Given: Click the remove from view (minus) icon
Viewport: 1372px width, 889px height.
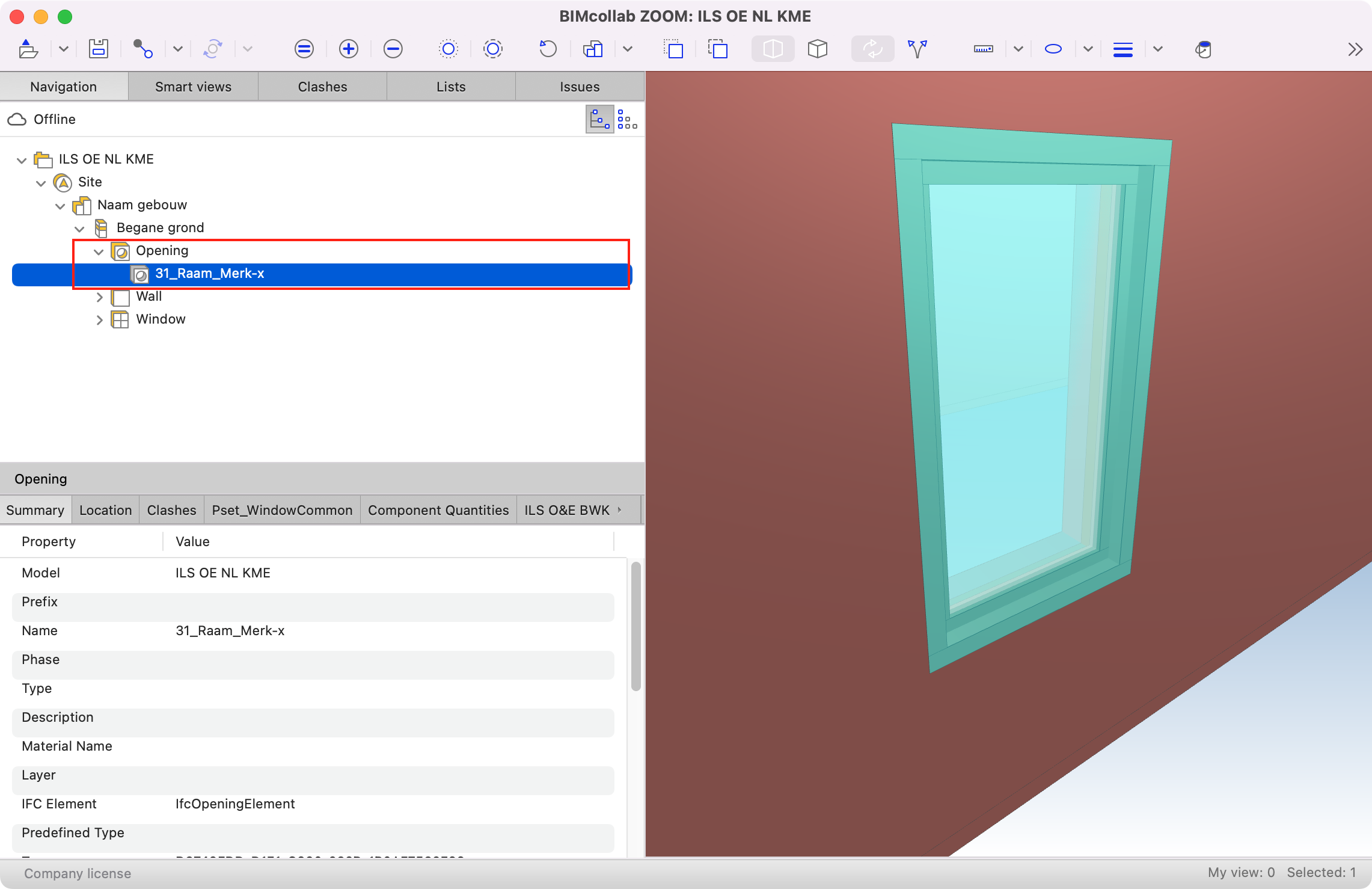Looking at the screenshot, I should coord(393,49).
